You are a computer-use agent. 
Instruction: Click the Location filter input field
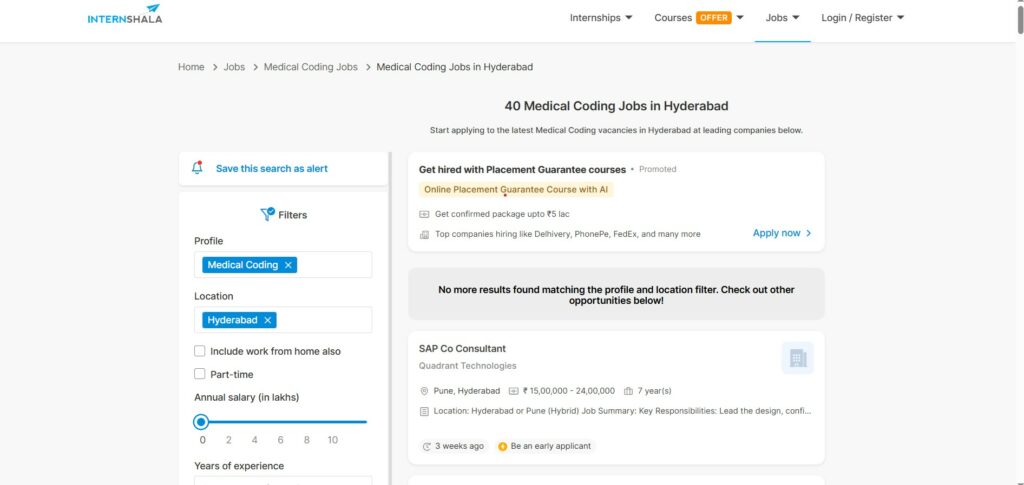(322, 320)
